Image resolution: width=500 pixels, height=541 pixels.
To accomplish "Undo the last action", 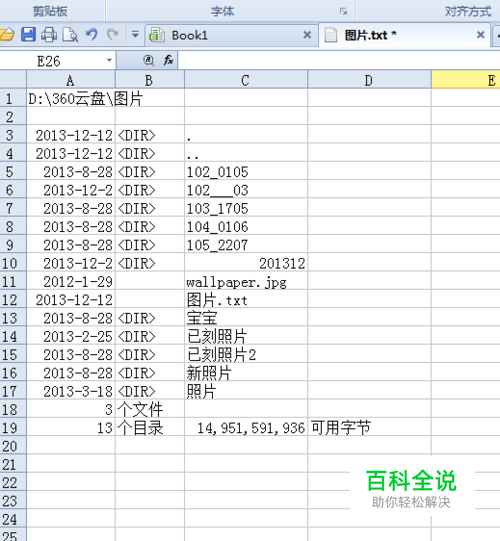I will click(x=92, y=35).
